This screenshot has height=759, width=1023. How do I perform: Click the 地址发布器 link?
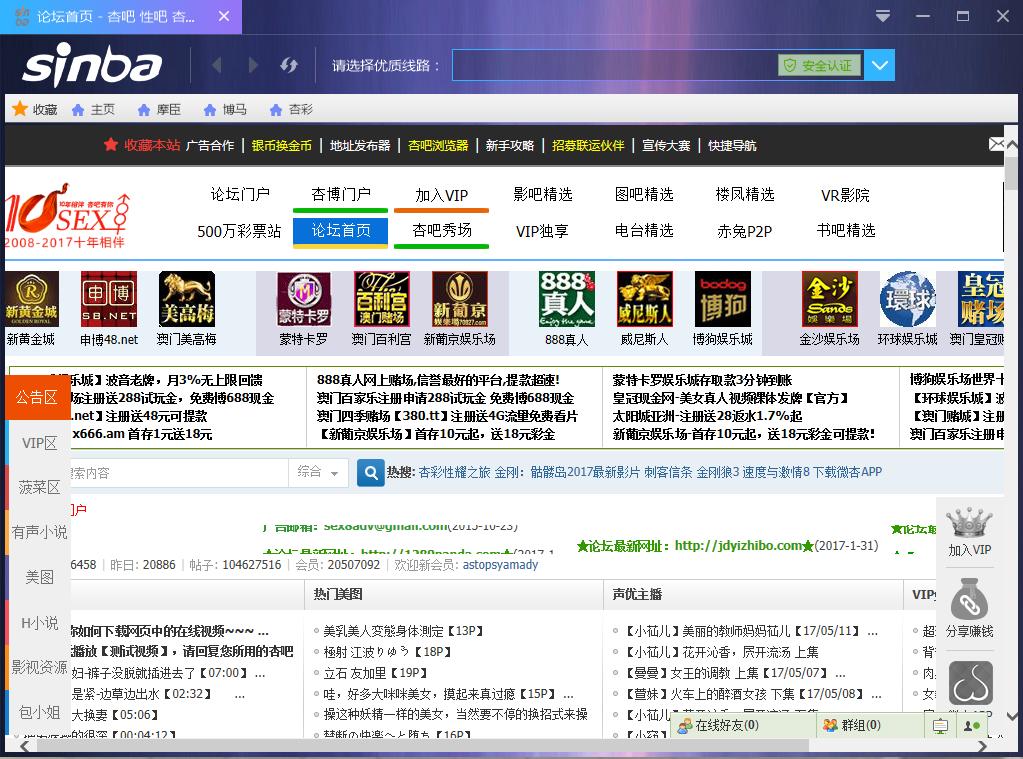359,146
